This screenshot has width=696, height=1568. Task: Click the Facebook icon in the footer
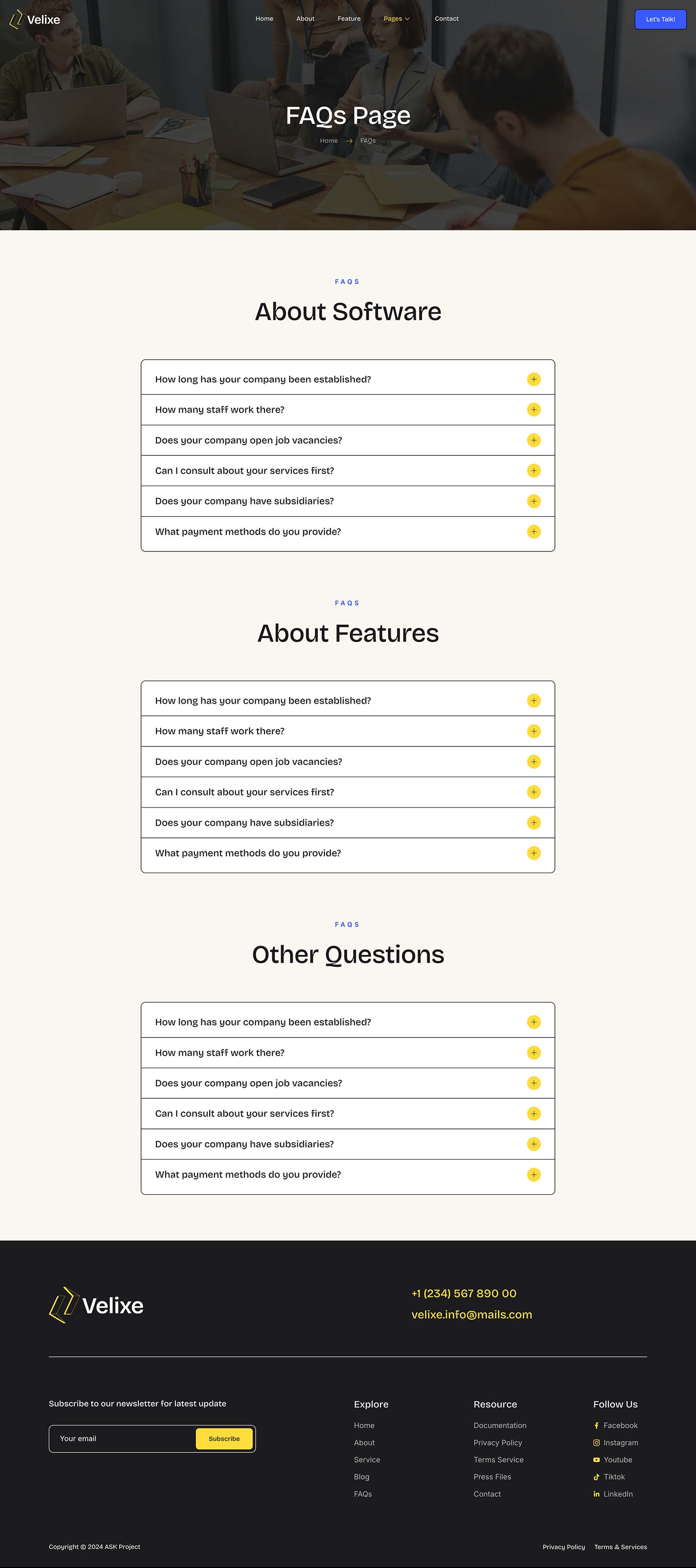(596, 1425)
